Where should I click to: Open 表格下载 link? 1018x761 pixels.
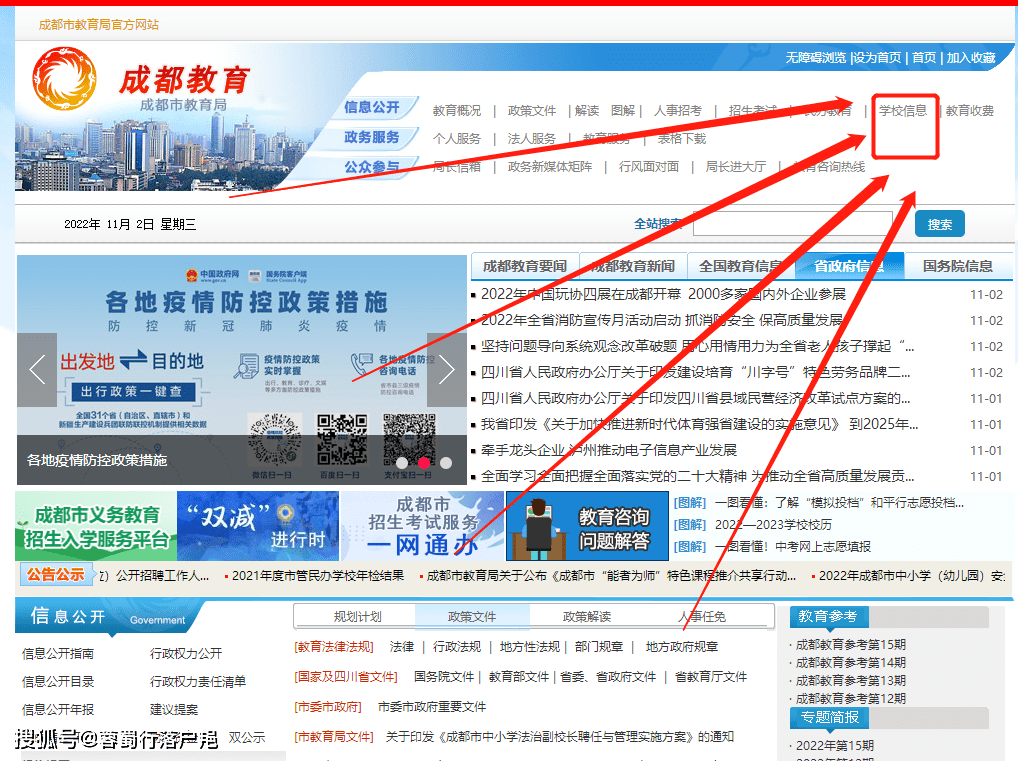point(682,139)
